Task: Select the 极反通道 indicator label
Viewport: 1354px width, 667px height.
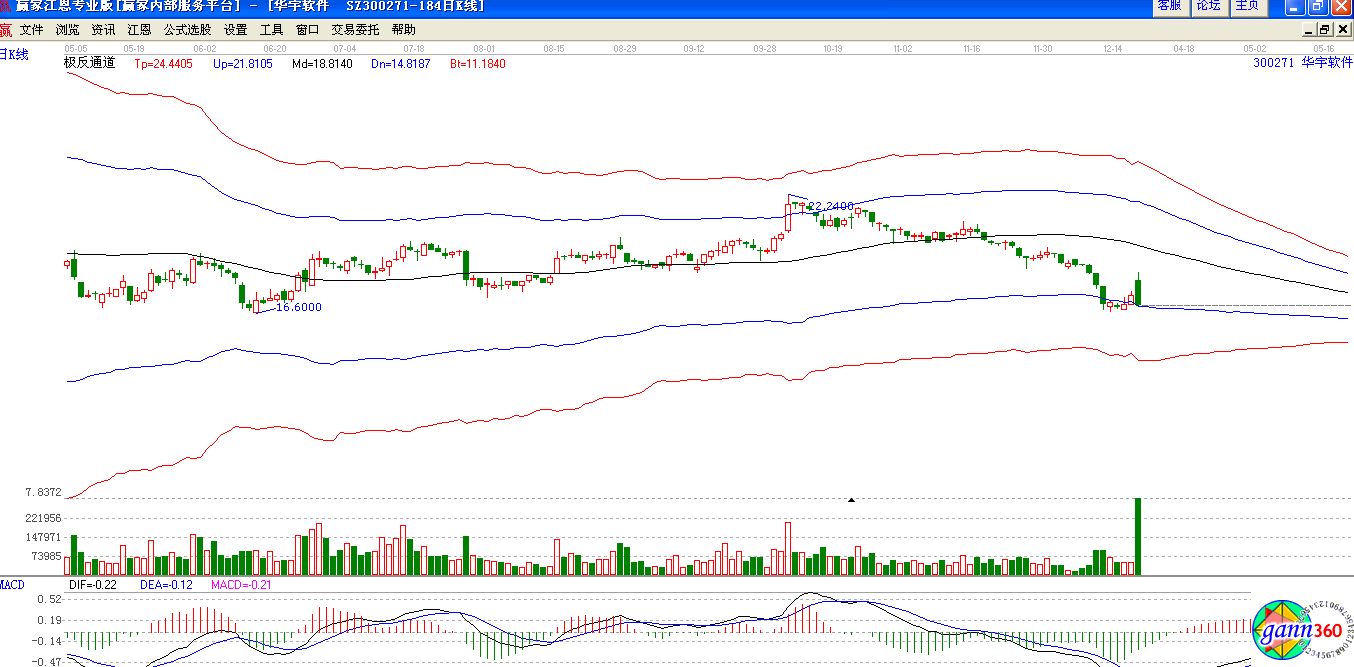Action: [89, 62]
